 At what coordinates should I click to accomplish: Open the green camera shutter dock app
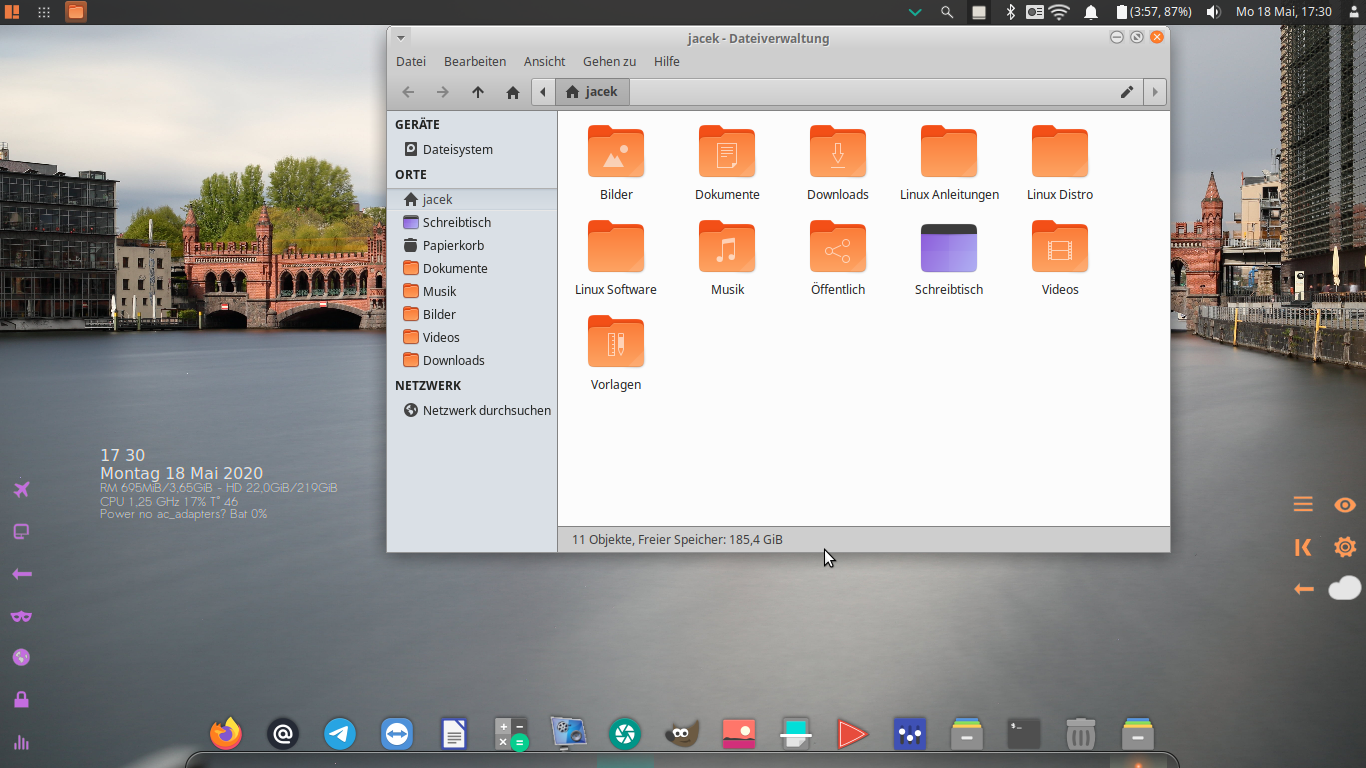(x=625, y=734)
